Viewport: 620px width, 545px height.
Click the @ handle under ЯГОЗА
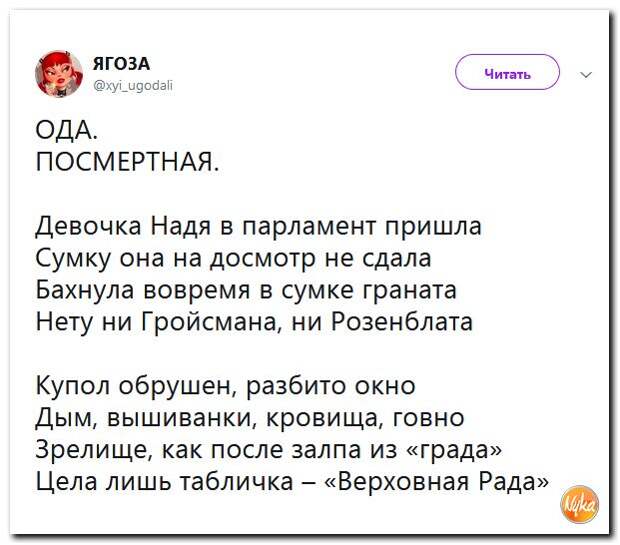click(x=133, y=85)
